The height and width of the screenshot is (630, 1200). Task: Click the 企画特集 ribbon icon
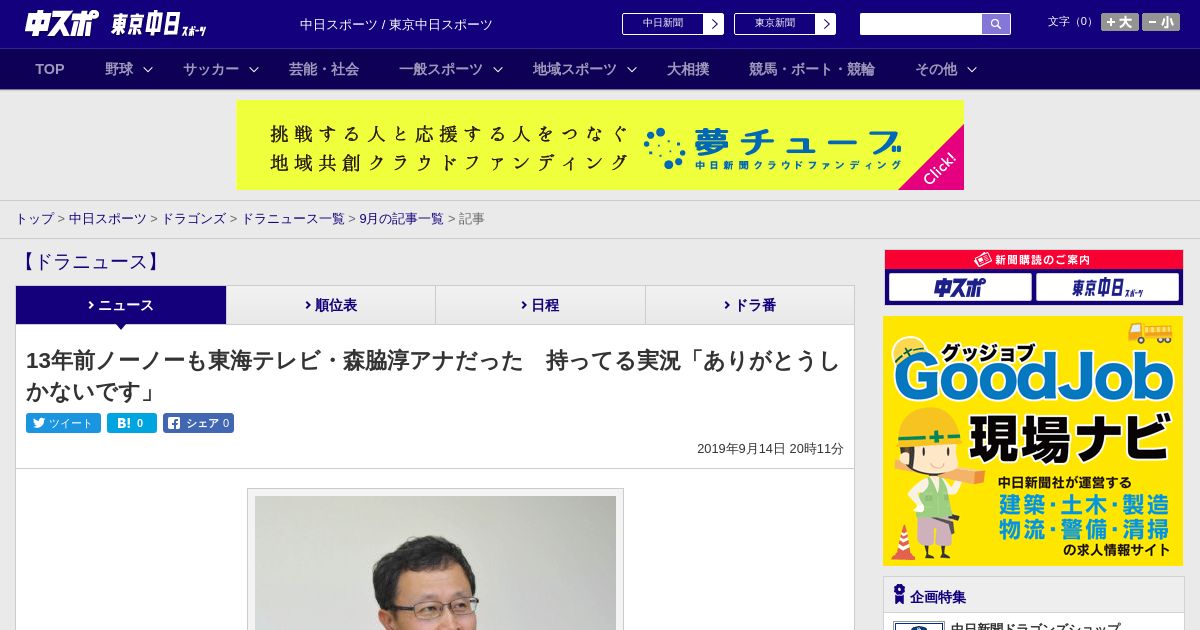click(899, 595)
